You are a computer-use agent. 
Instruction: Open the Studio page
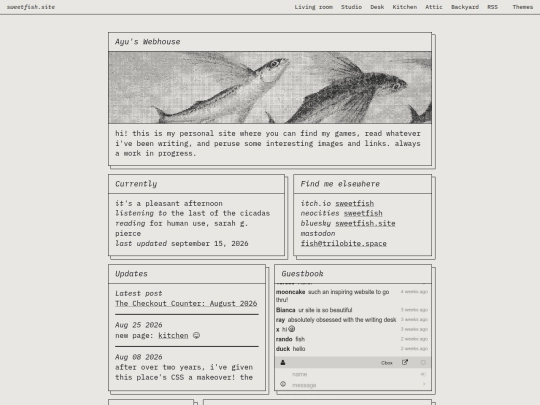pyautogui.click(x=351, y=7)
